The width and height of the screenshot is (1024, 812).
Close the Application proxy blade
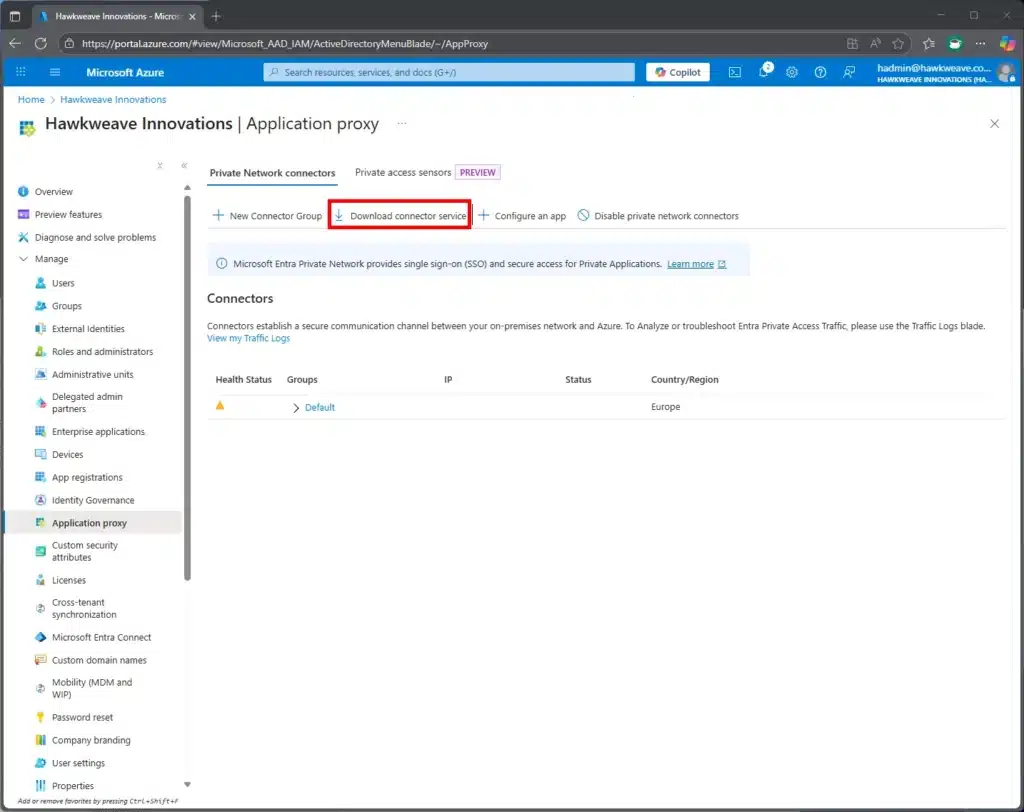click(x=994, y=124)
